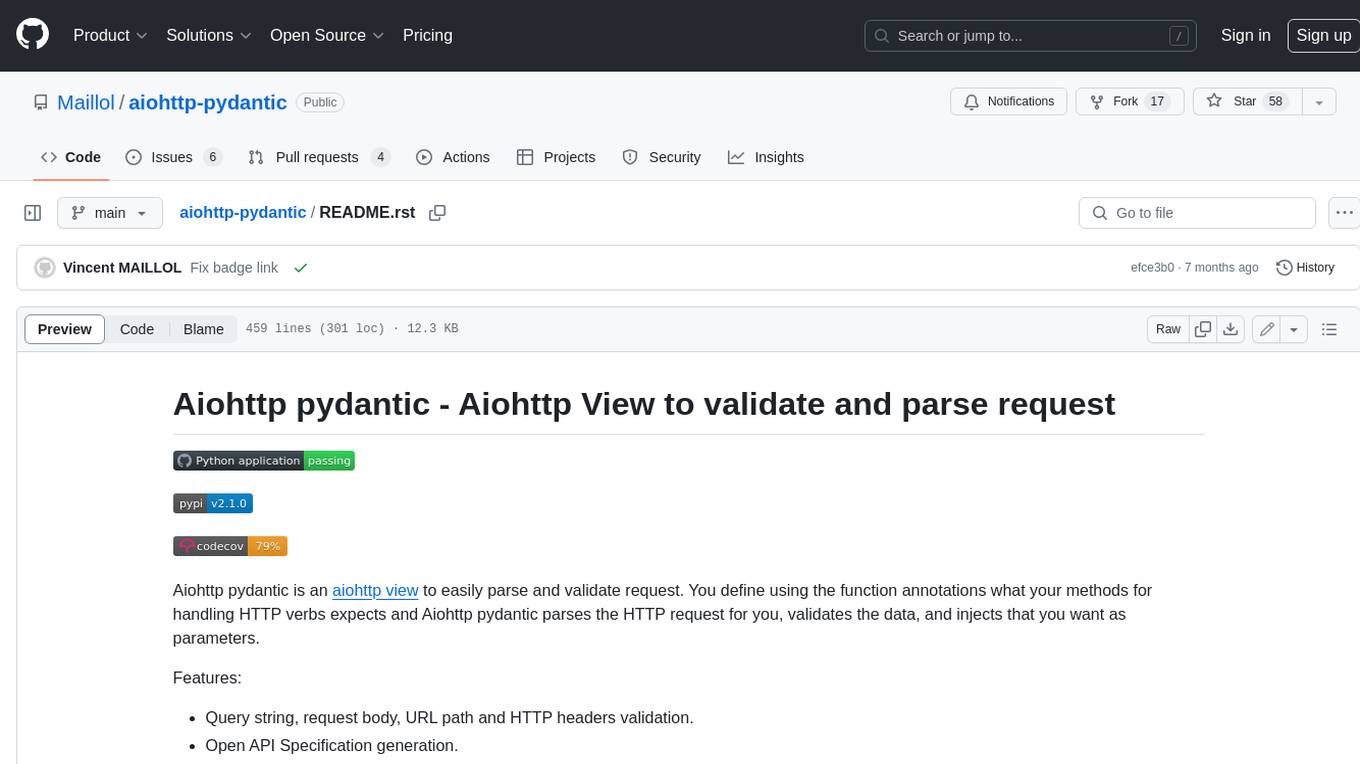
Task: Copy the README.rst file path
Action: click(437, 212)
